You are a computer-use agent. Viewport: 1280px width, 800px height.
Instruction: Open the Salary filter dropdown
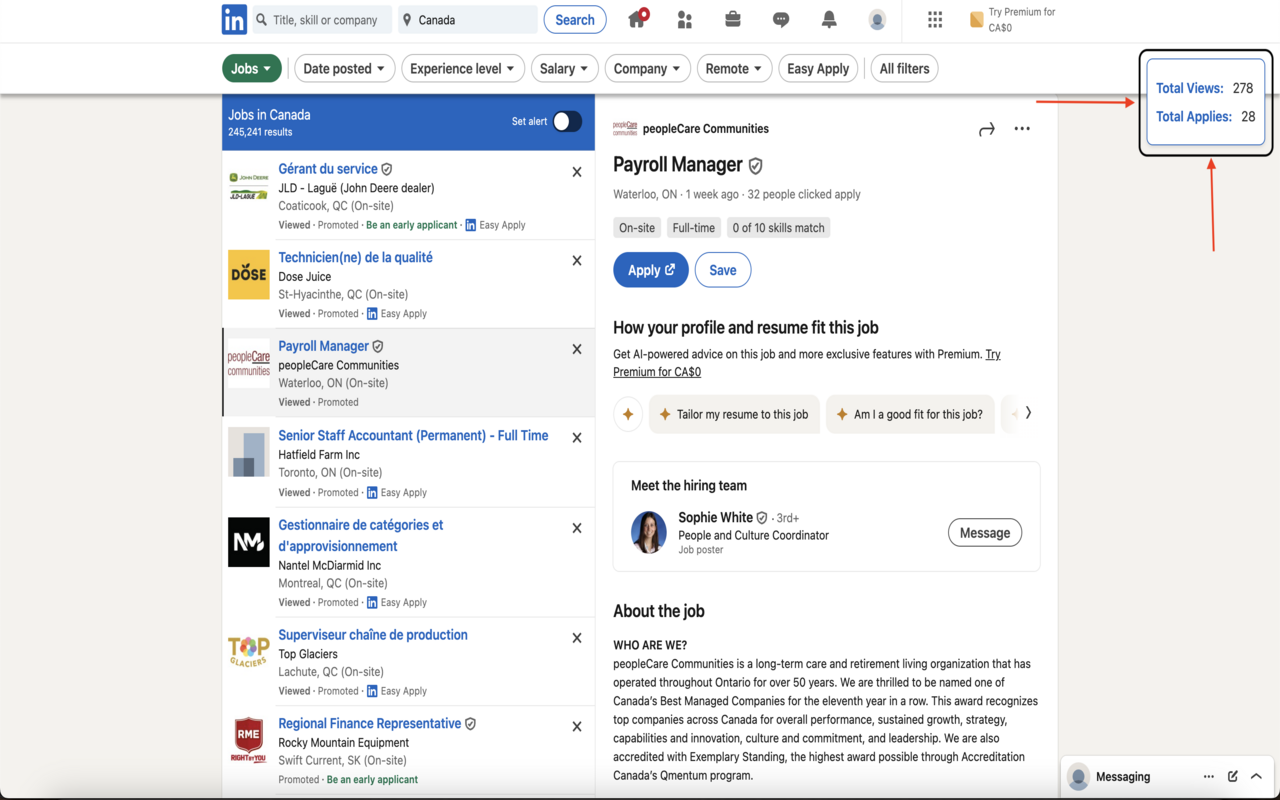[x=565, y=69]
